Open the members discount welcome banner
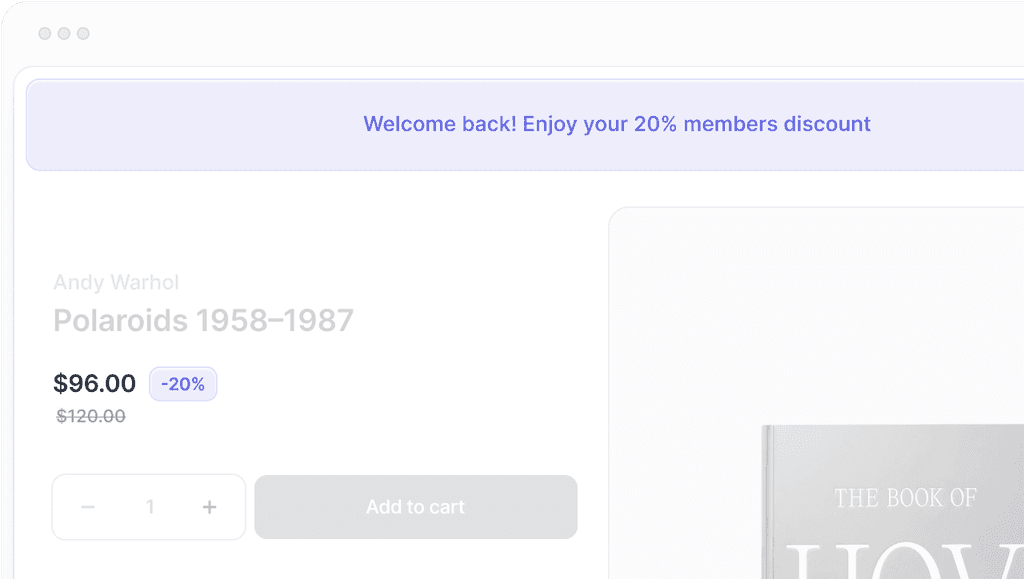The height and width of the screenshot is (579, 1024). point(617,124)
